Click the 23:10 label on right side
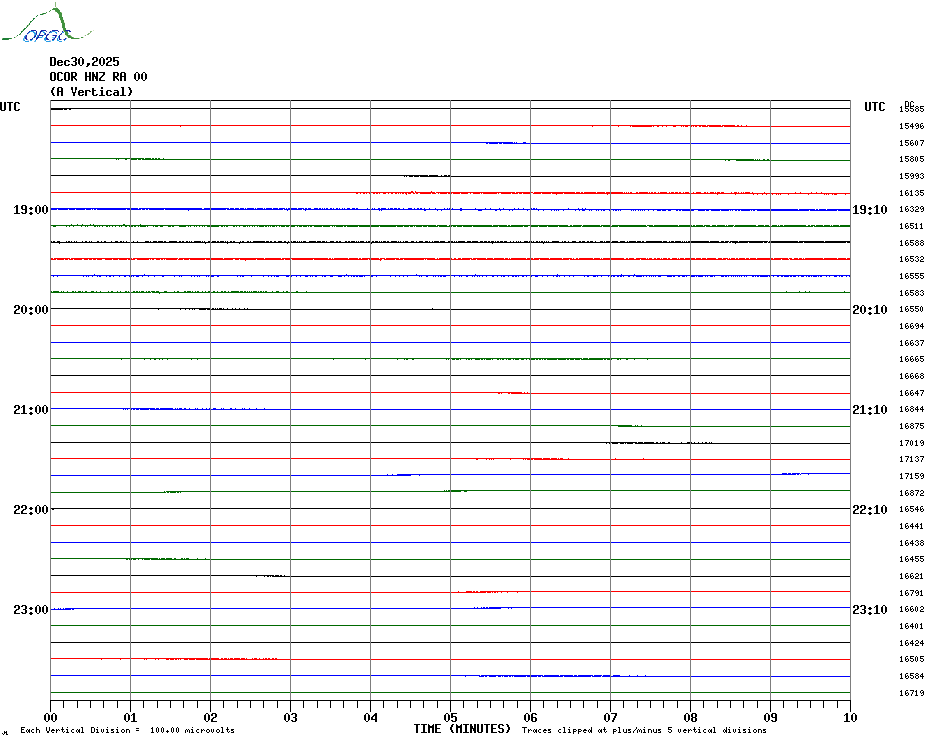 pos(869,610)
